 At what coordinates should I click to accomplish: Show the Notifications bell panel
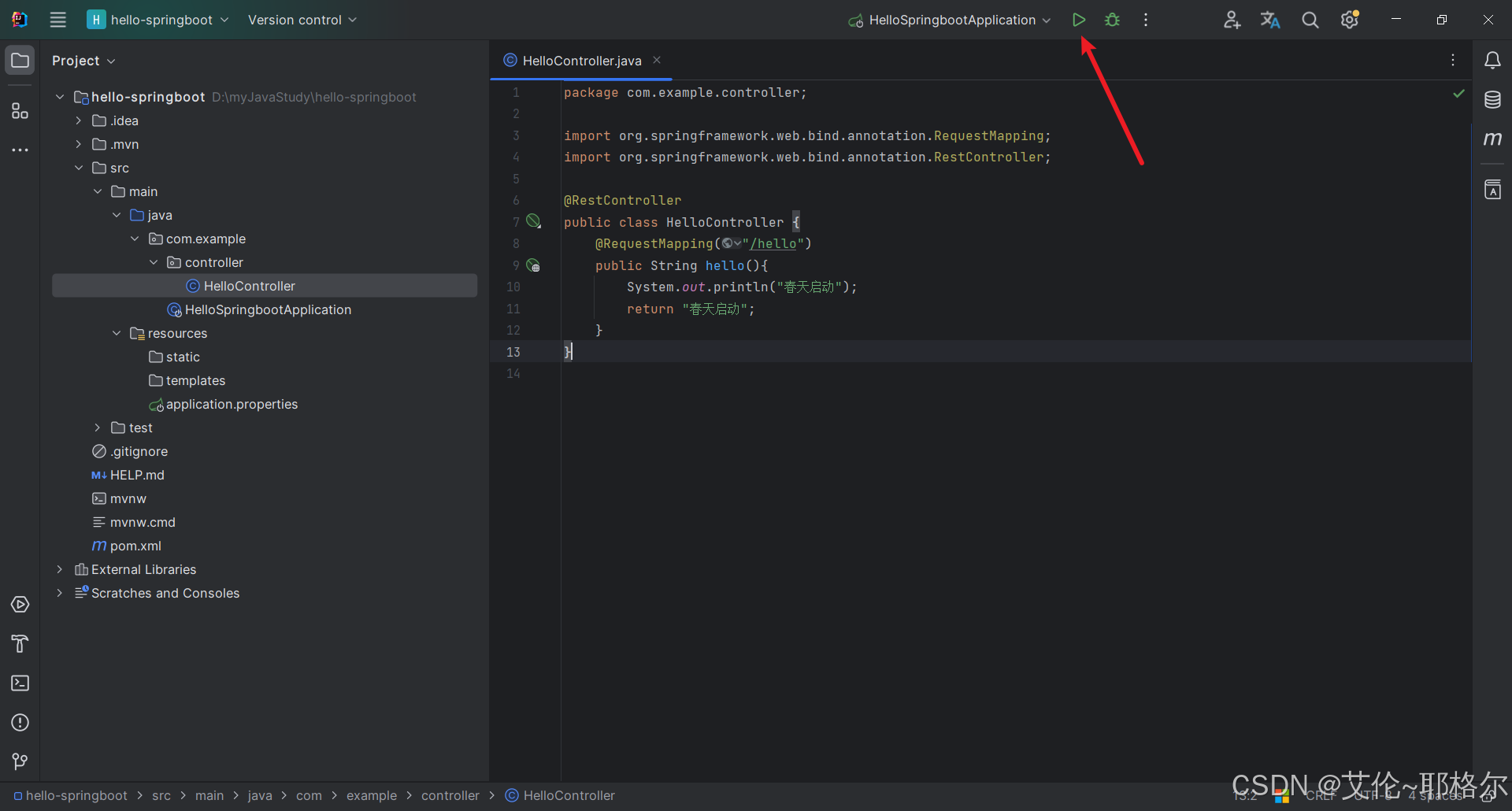coord(1492,61)
